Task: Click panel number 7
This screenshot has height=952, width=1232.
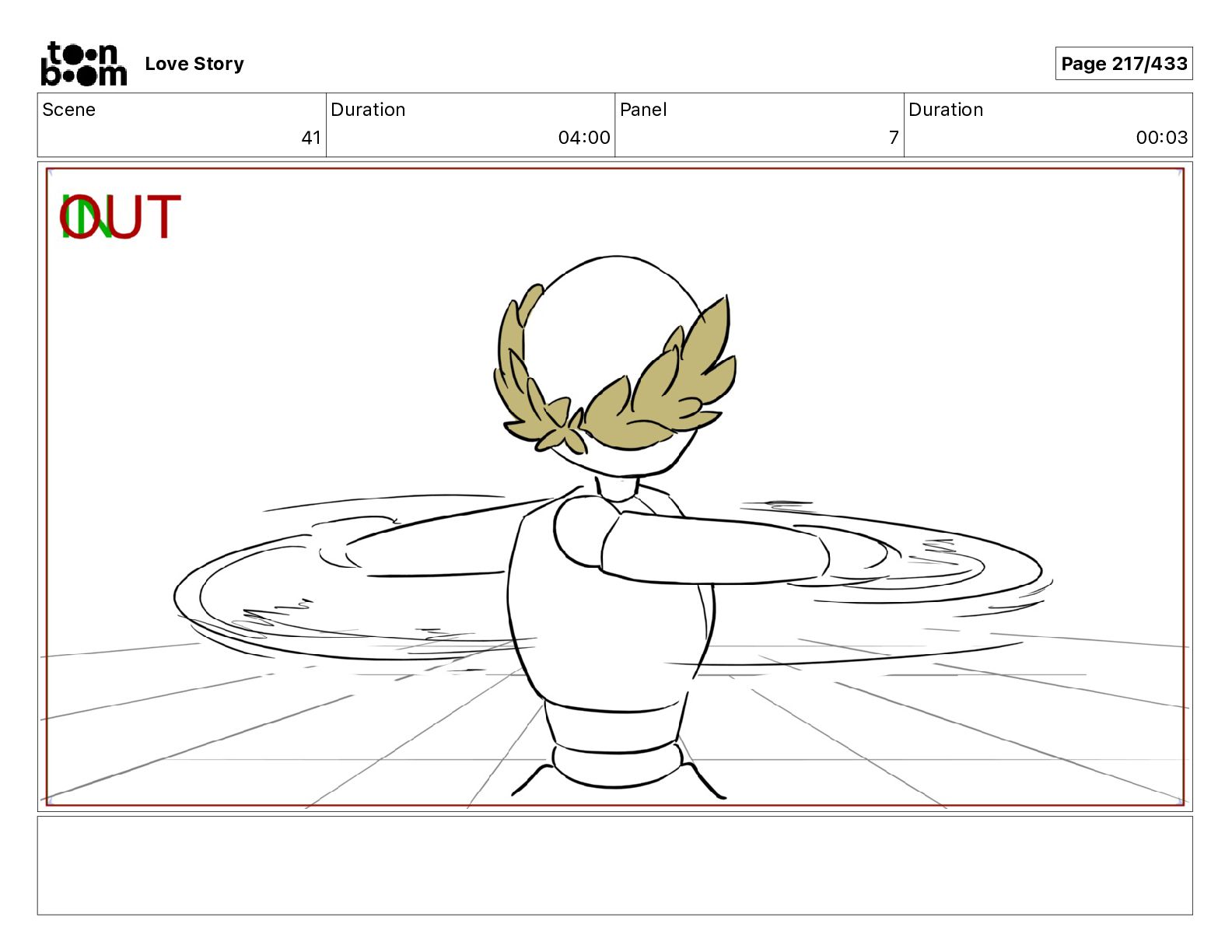Action: [x=894, y=138]
